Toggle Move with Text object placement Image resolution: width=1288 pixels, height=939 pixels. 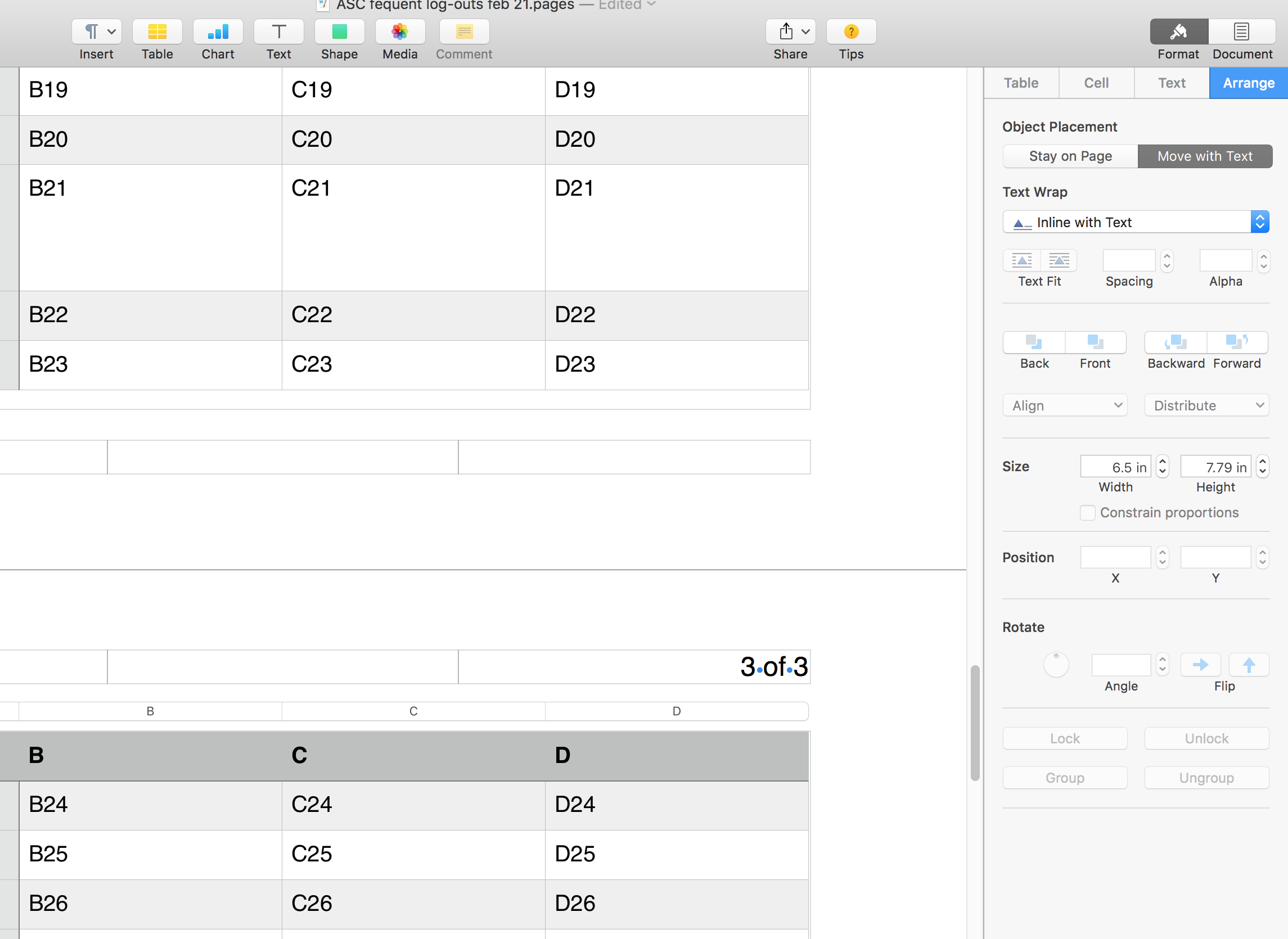click(1204, 156)
